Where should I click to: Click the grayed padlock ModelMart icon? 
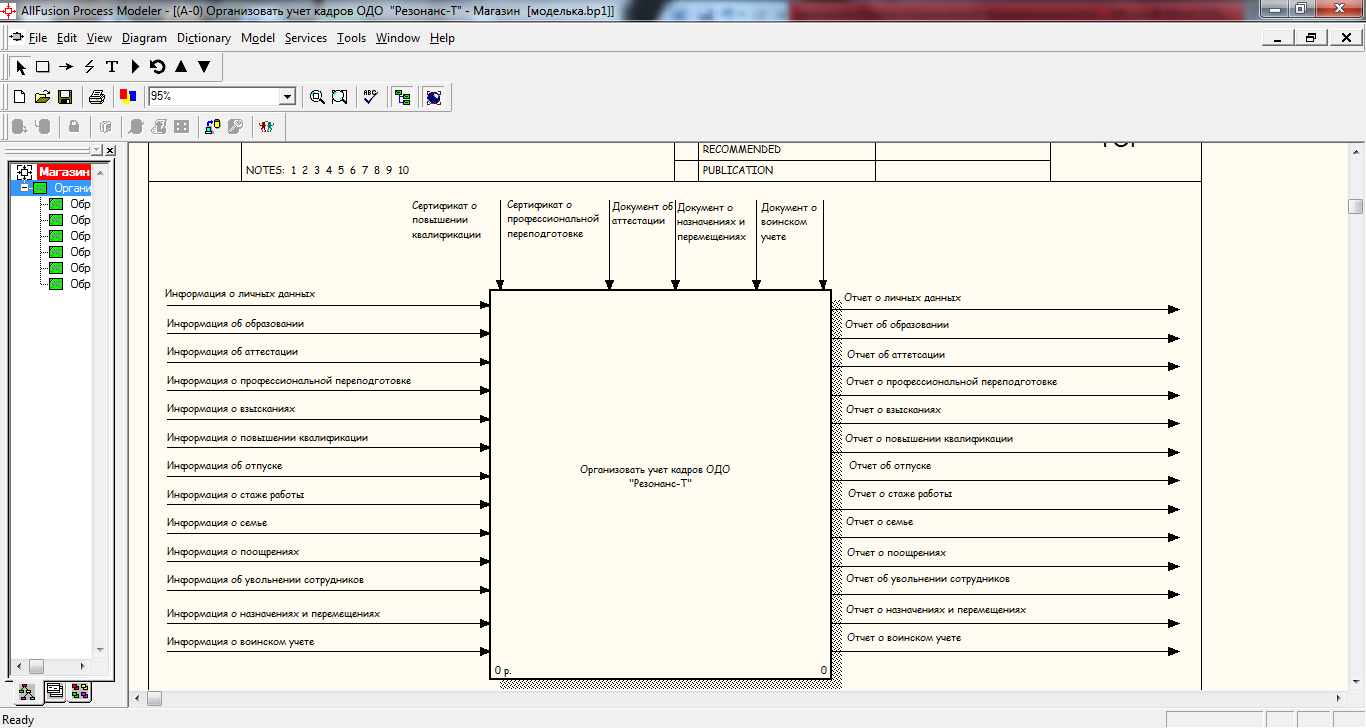pos(73,127)
